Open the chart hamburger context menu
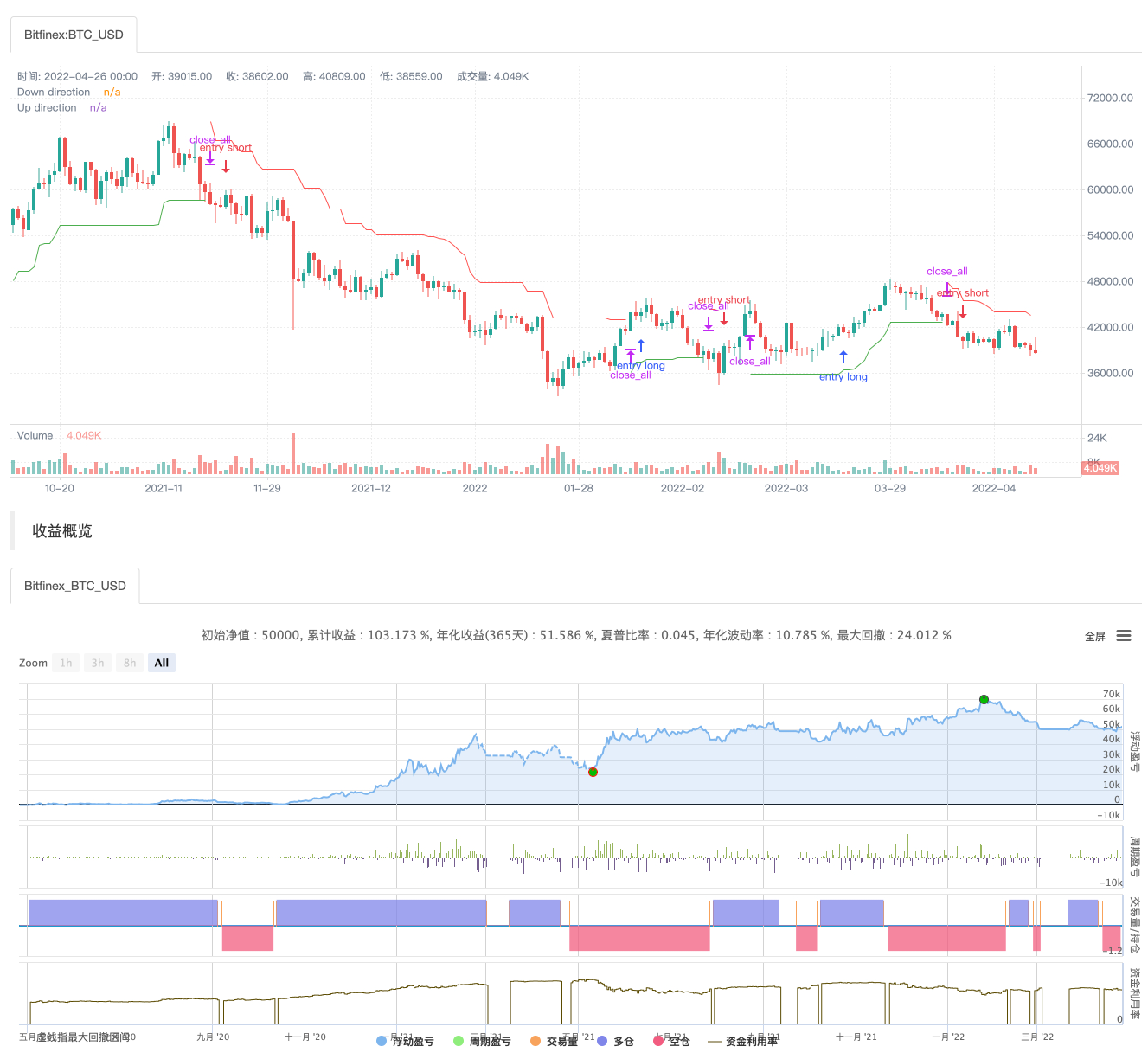 (1123, 636)
